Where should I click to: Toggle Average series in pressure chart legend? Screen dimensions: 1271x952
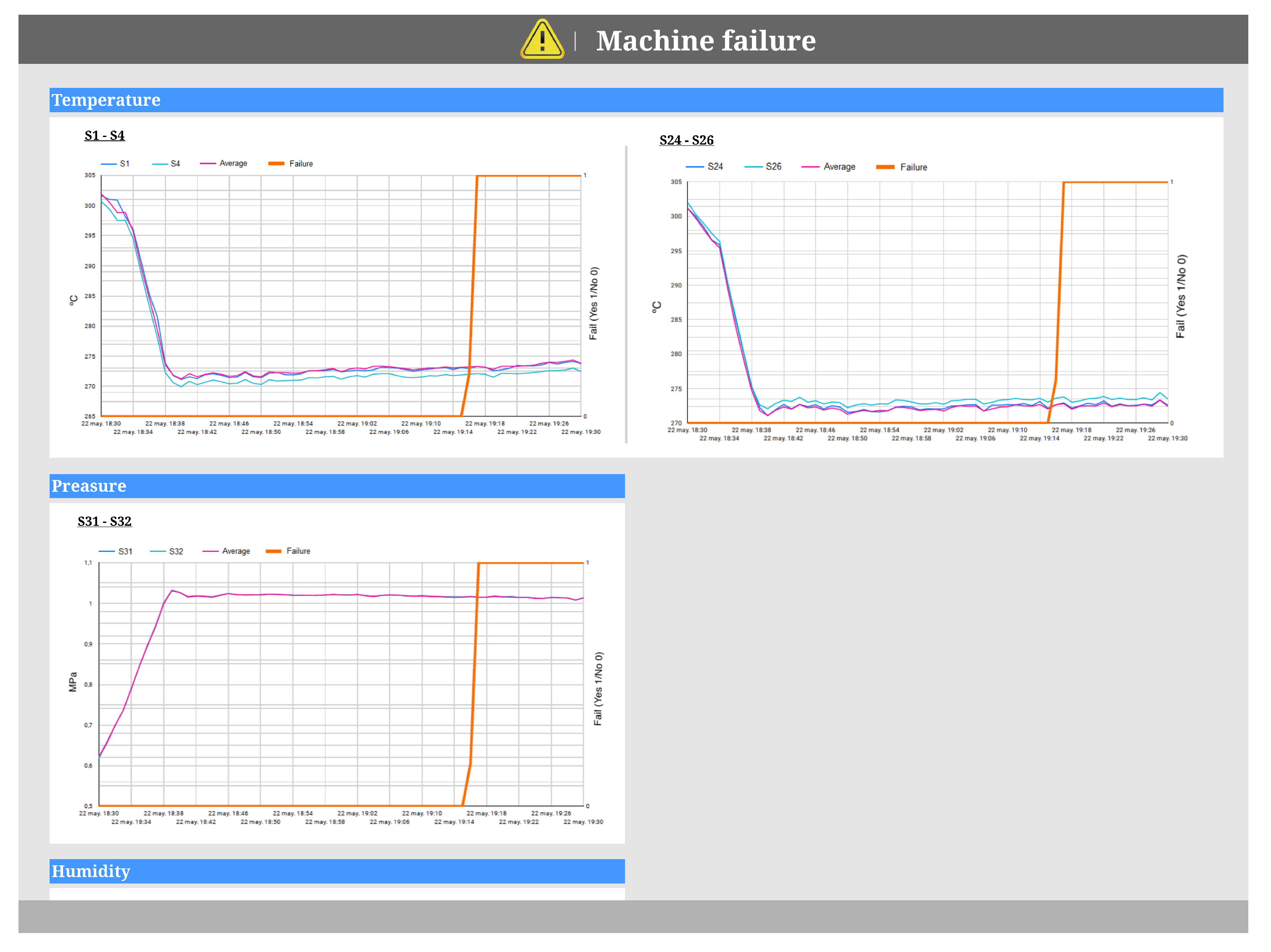click(x=236, y=551)
